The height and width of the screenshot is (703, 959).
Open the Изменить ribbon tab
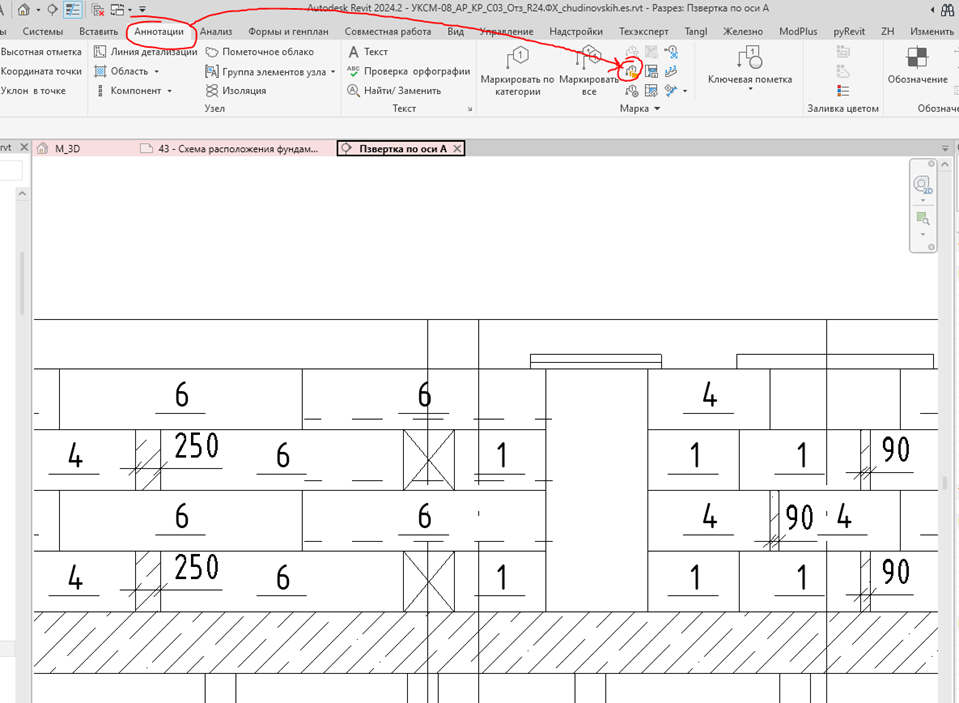coord(931,31)
